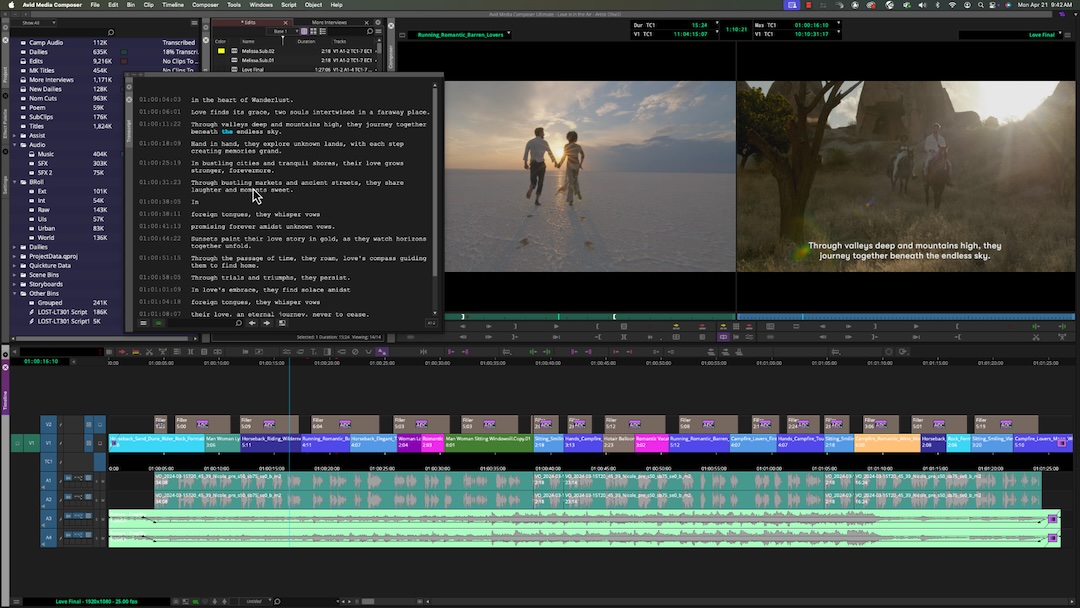The height and width of the screenshot is (608, 1080).
Task: Open the Running_Romantic_Barren_Lovers clip name menu
Action: tap(508, 33)
